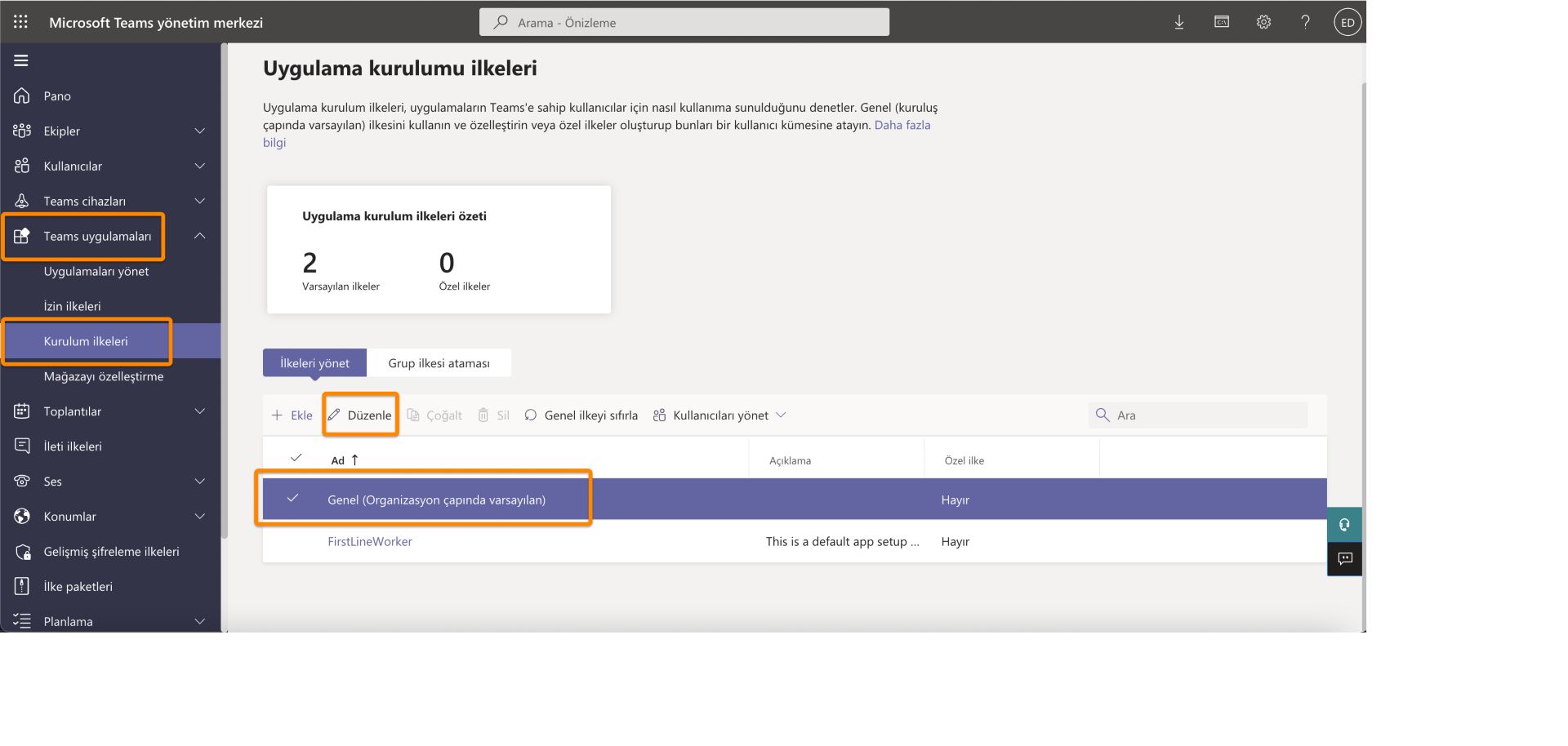Click the Teams cihazları devices icon
The height and width of the screenshot is (746, 1568).
(22, 201)
